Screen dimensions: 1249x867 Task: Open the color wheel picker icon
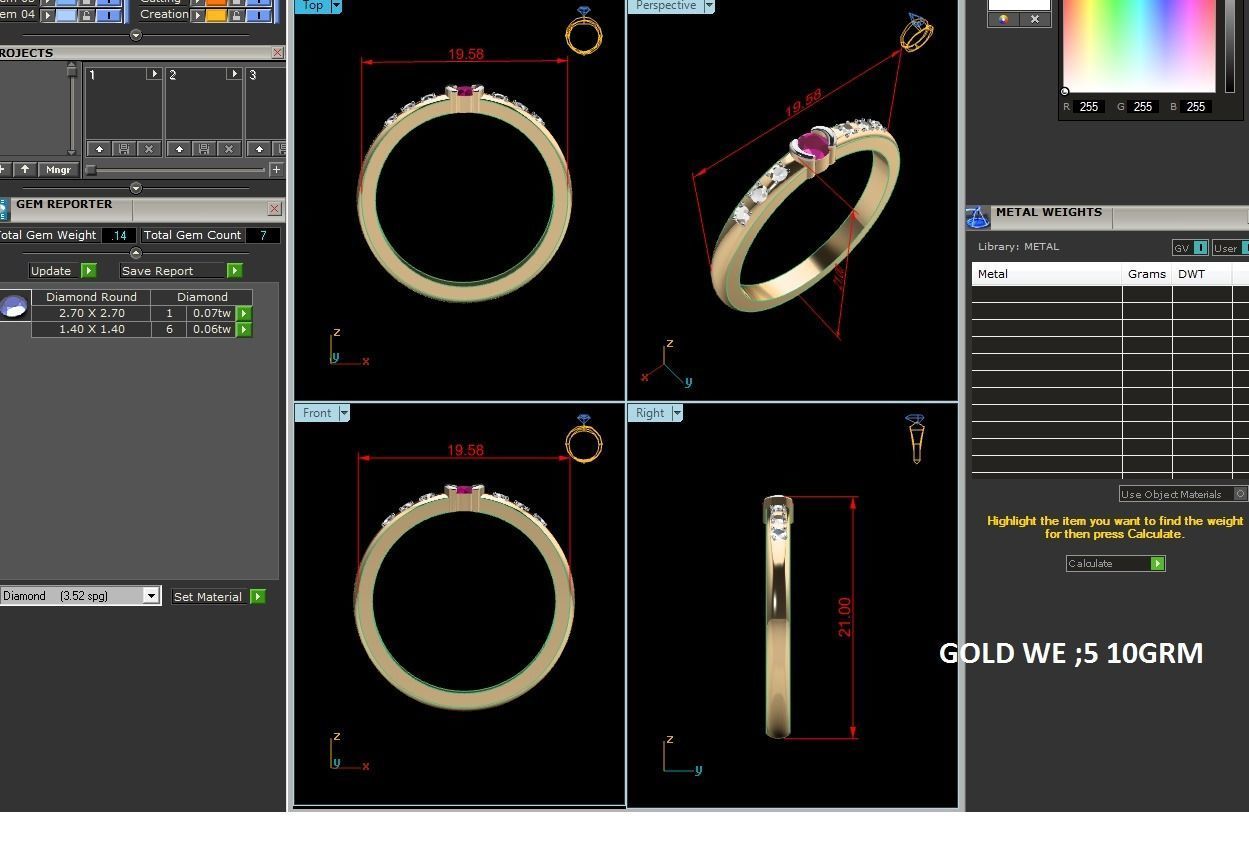[1003, 19]
